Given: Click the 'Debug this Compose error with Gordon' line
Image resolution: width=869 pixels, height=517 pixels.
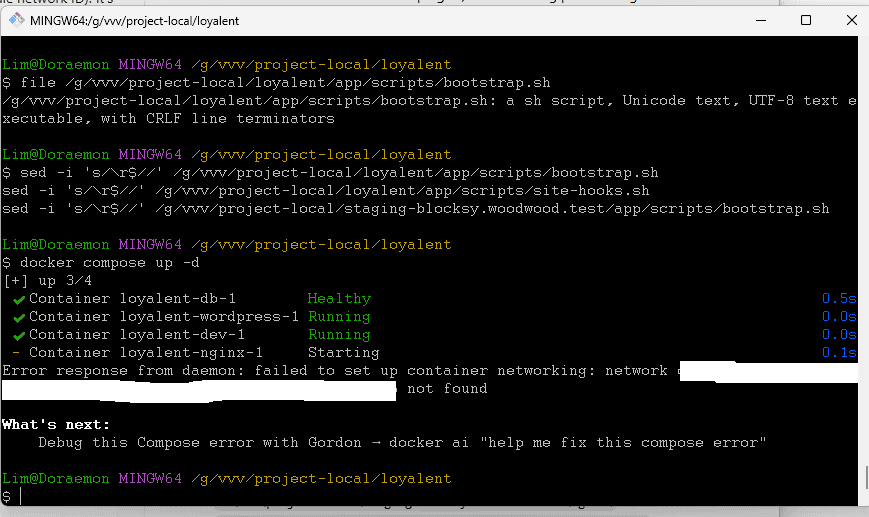Looking at the screenshot, I should click(402, 443).
